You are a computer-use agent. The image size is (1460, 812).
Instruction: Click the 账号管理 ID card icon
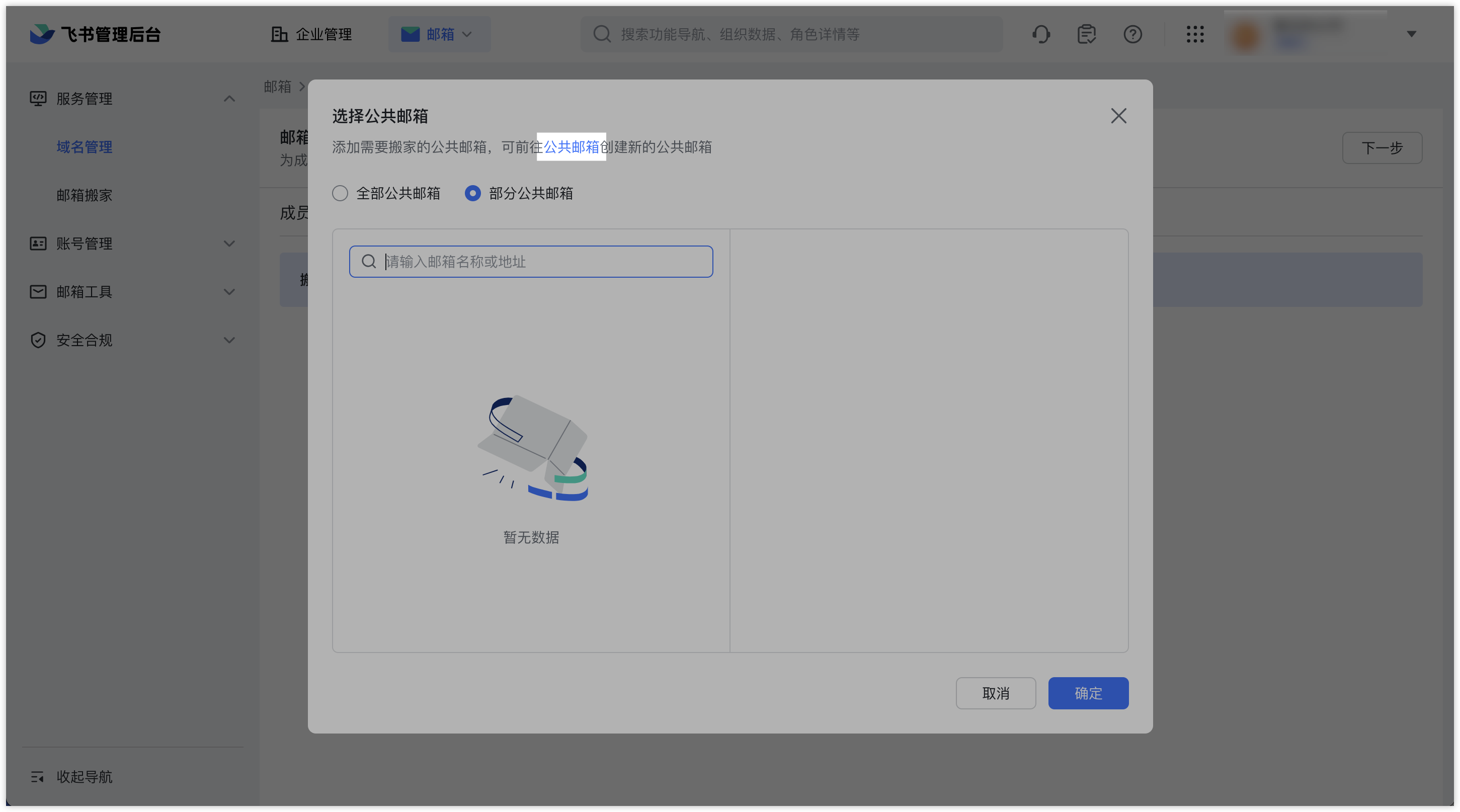coord(38,243)
